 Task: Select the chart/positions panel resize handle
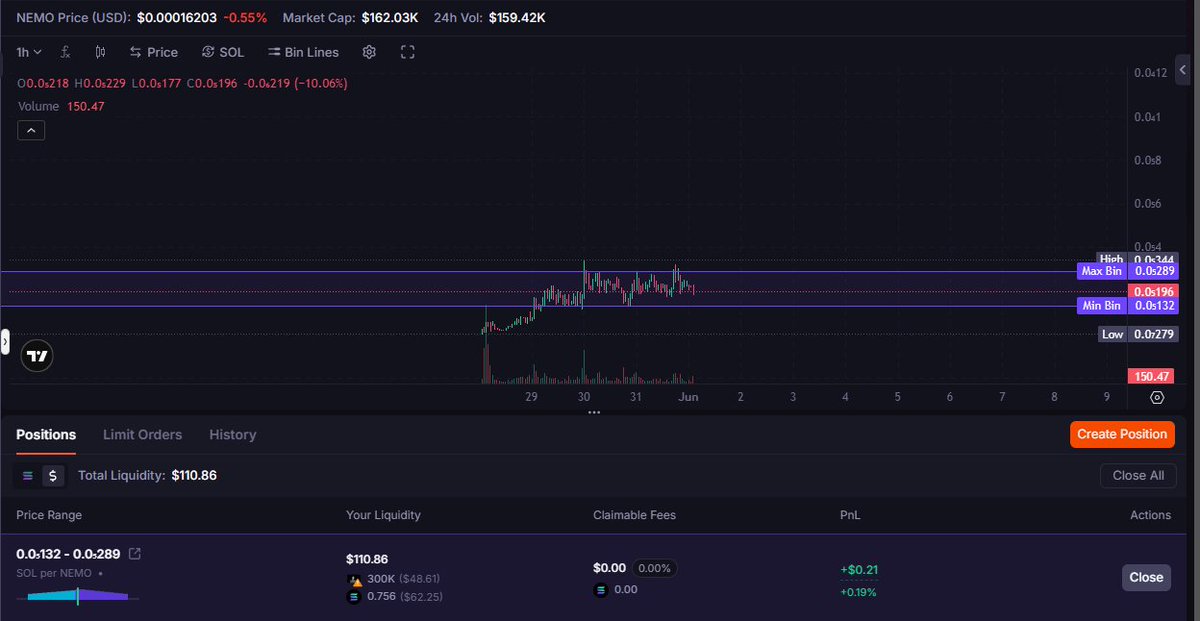tap(594, 412)
